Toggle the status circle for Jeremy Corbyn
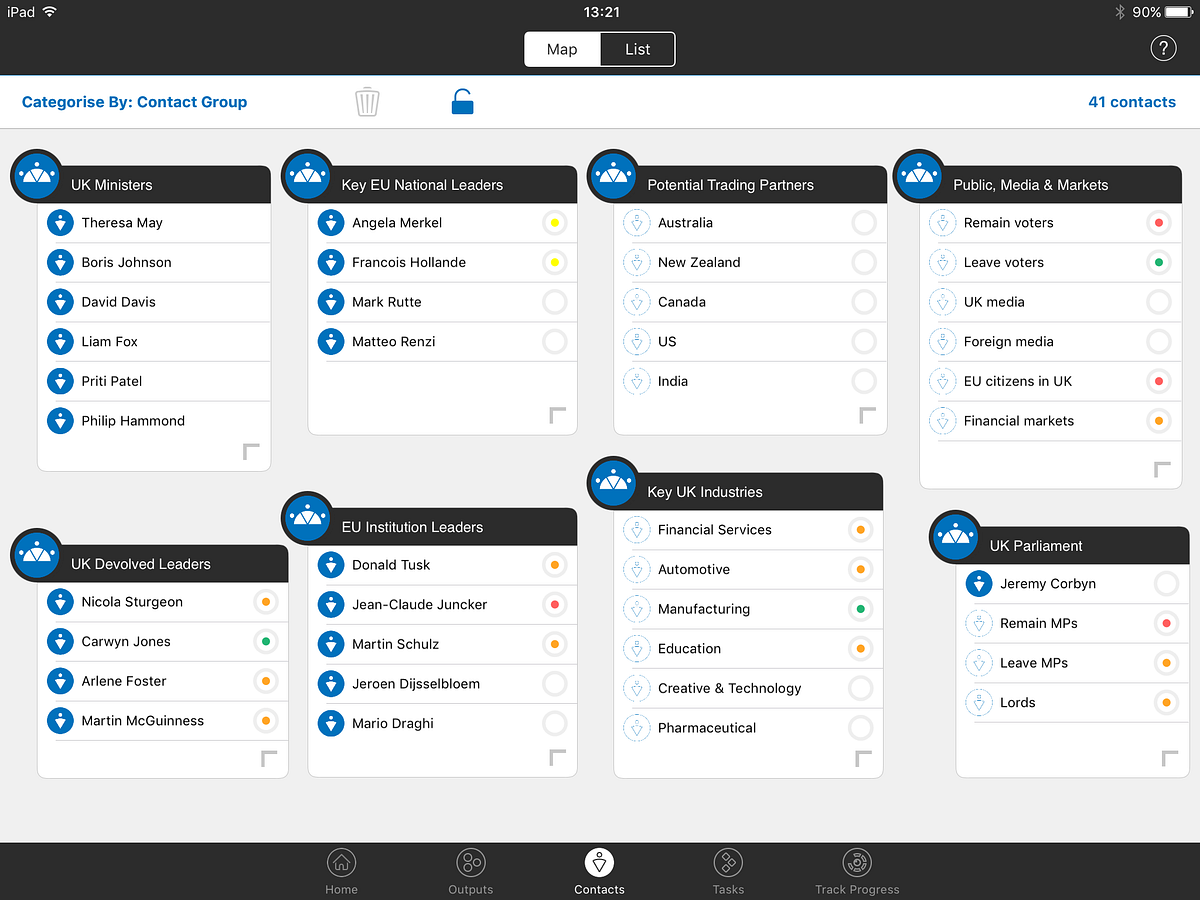This screenshot has height=900, width=1200. (x=1166, y=584)
